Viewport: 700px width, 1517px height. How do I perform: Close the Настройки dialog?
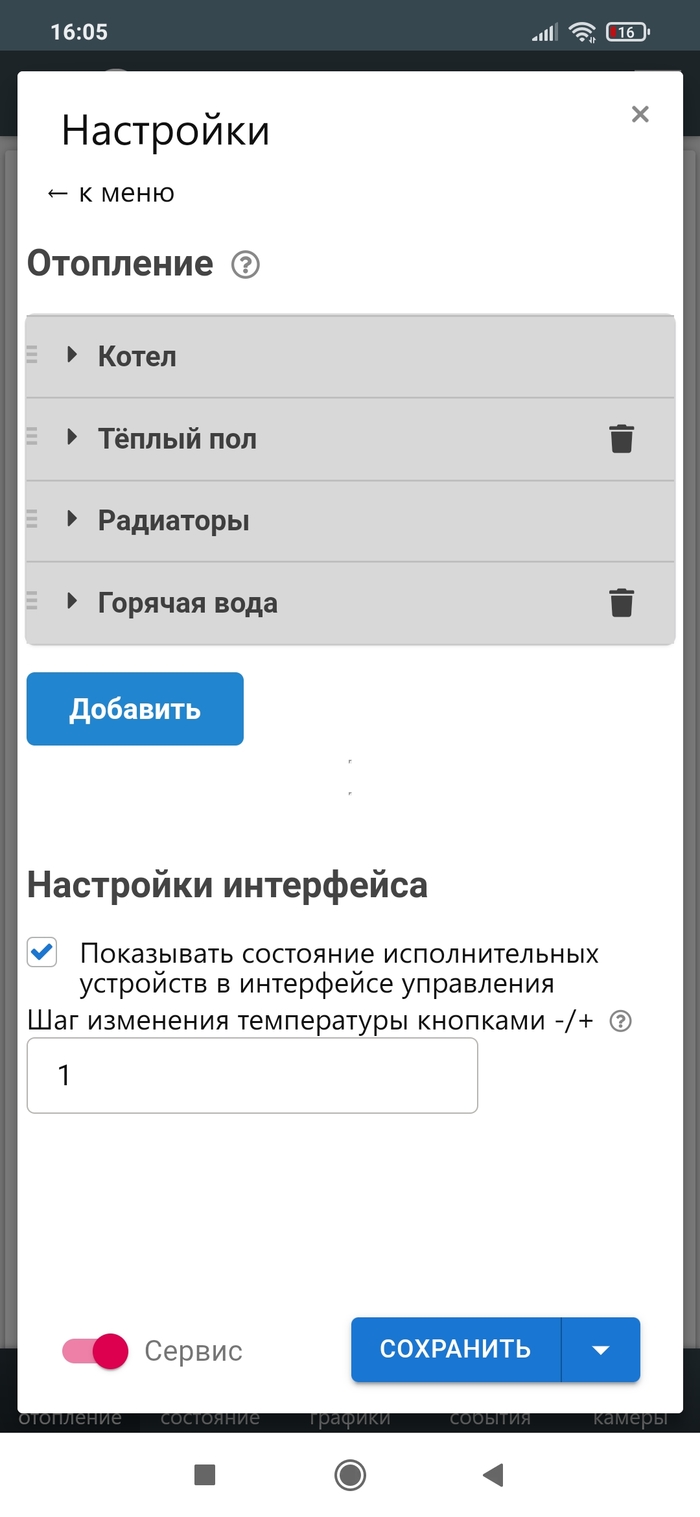click(640, 114)
